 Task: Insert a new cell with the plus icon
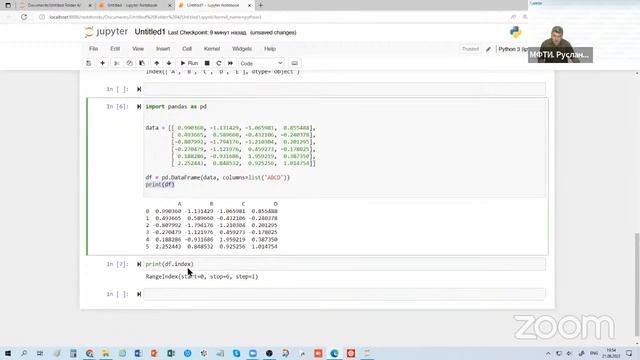(102, 63)
